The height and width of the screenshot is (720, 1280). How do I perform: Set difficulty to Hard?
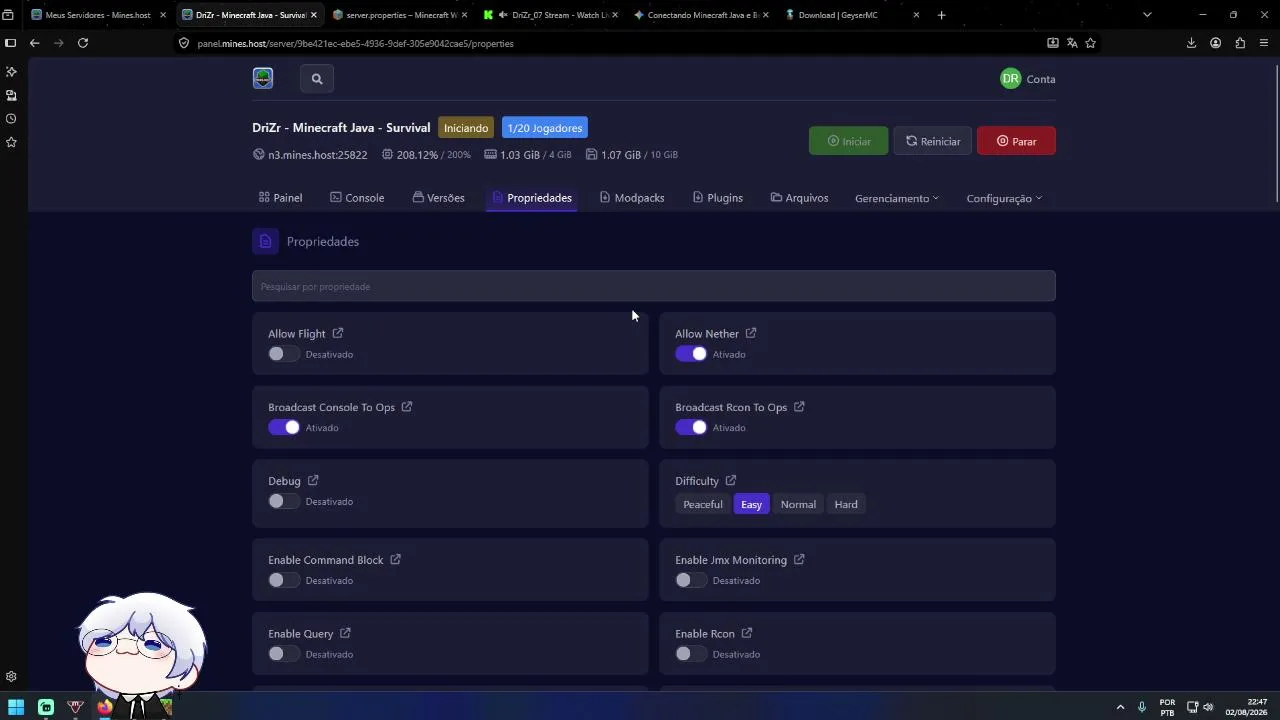pos(846,504)
